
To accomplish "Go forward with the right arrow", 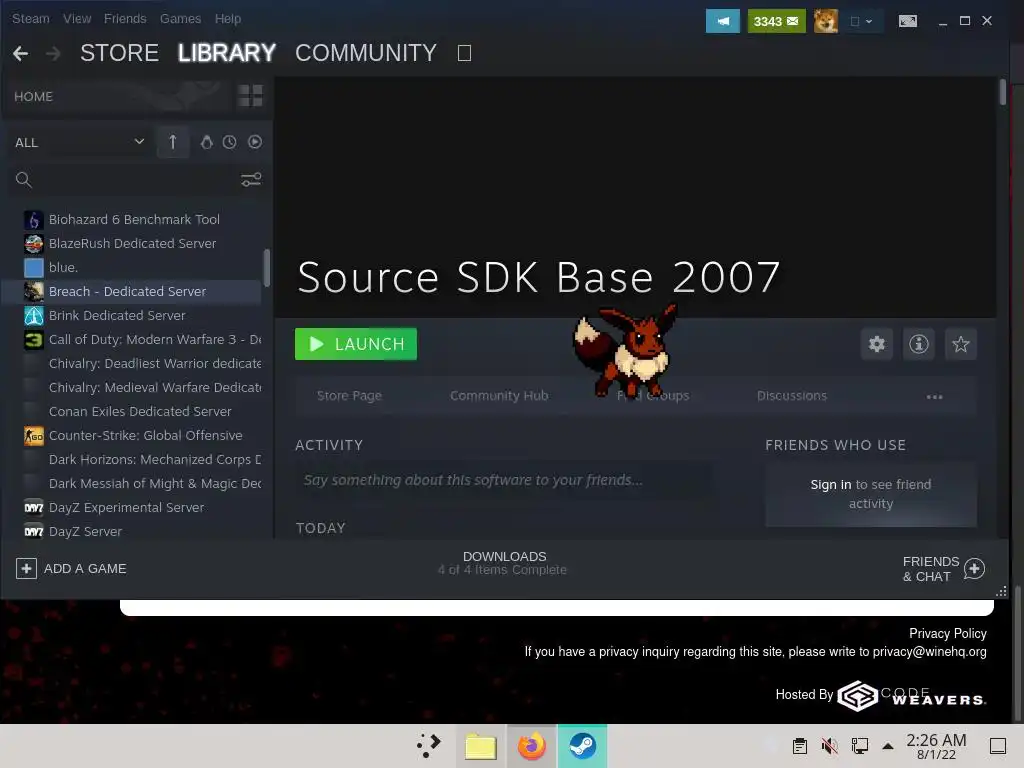I will click(x=53, y=53).
